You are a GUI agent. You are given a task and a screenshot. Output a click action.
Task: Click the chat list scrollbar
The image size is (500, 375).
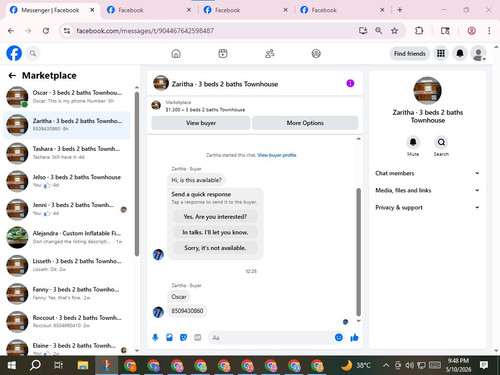(137, 173)
